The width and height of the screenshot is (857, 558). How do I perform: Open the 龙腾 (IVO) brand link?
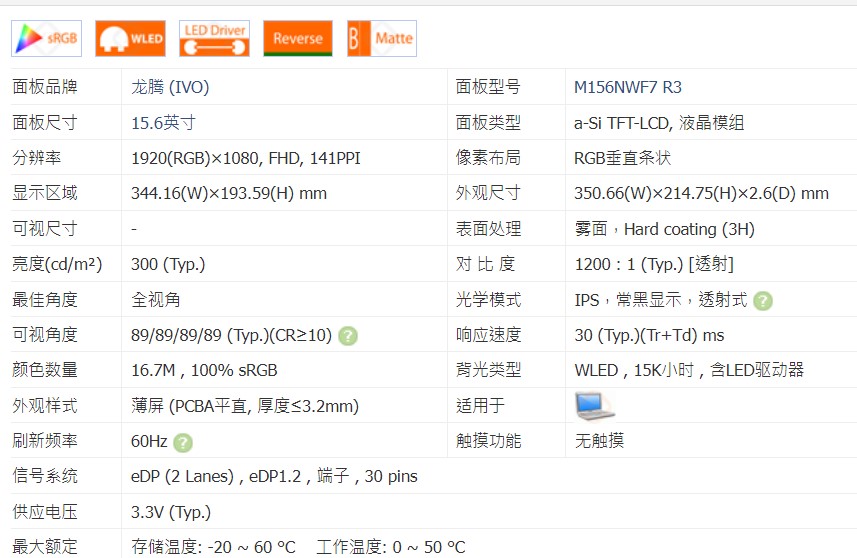(x=170, y=87)
